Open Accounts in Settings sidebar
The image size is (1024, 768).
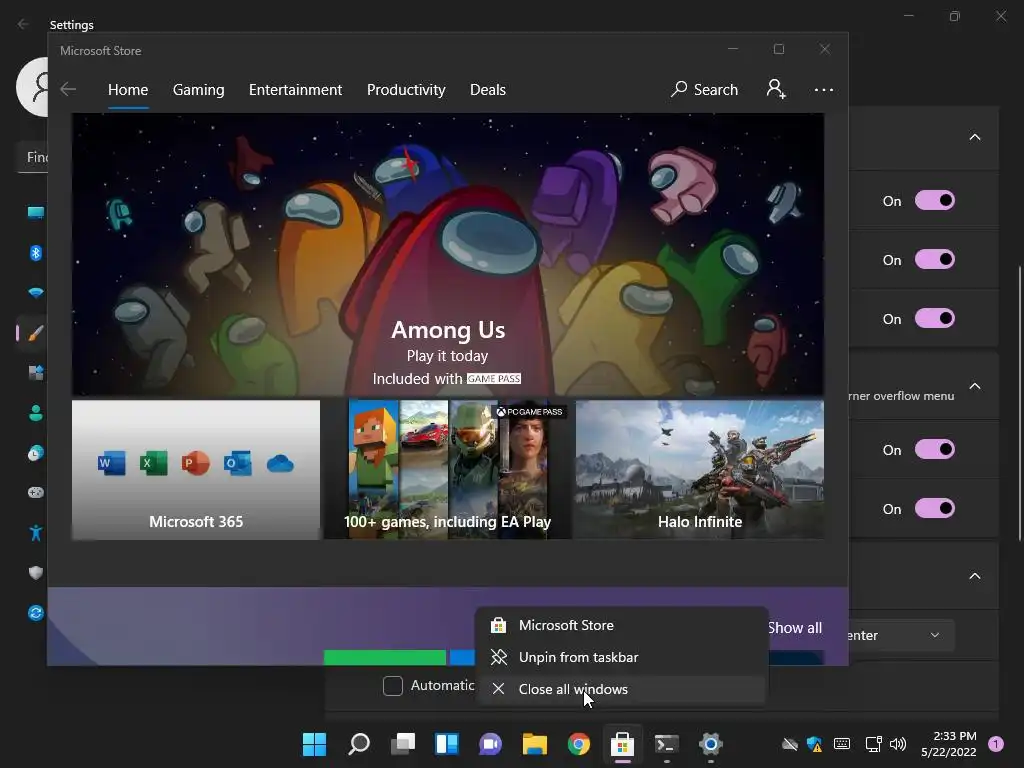pos(36,413)
